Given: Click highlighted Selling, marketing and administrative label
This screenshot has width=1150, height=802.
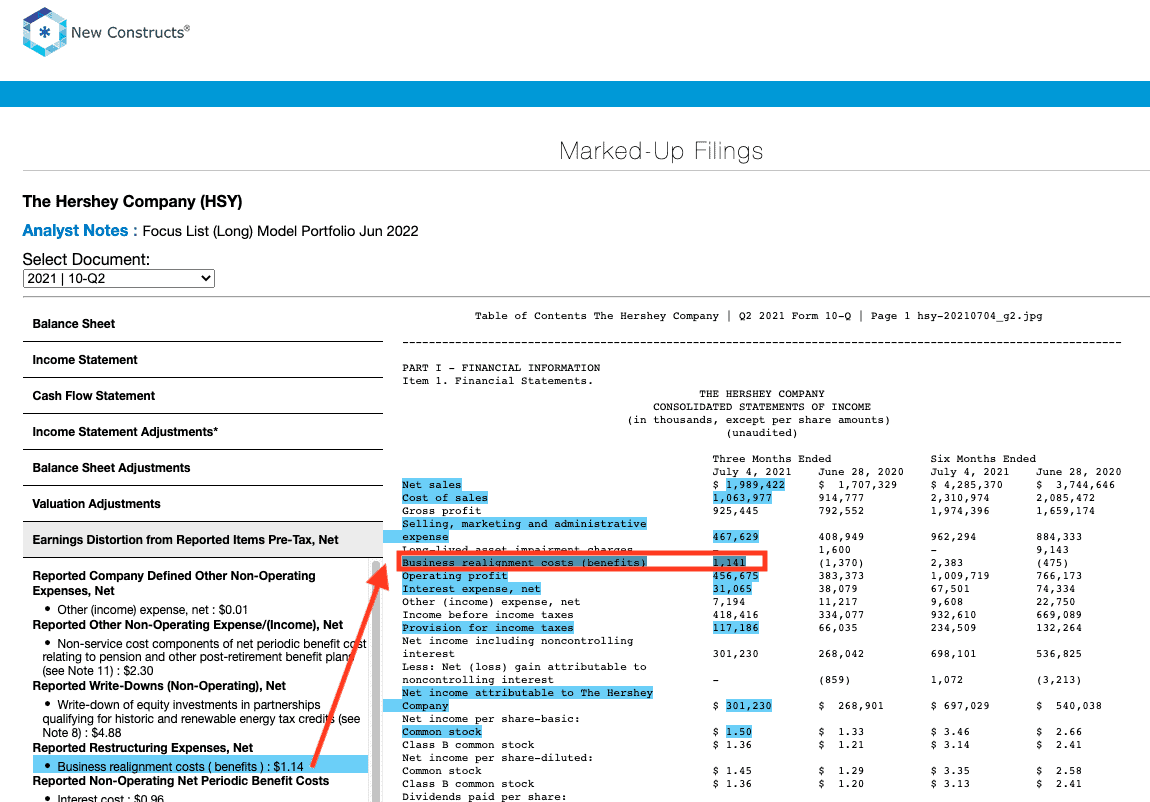Looking at the screenshot, I should pyautogui.click(x=524, y=523).
